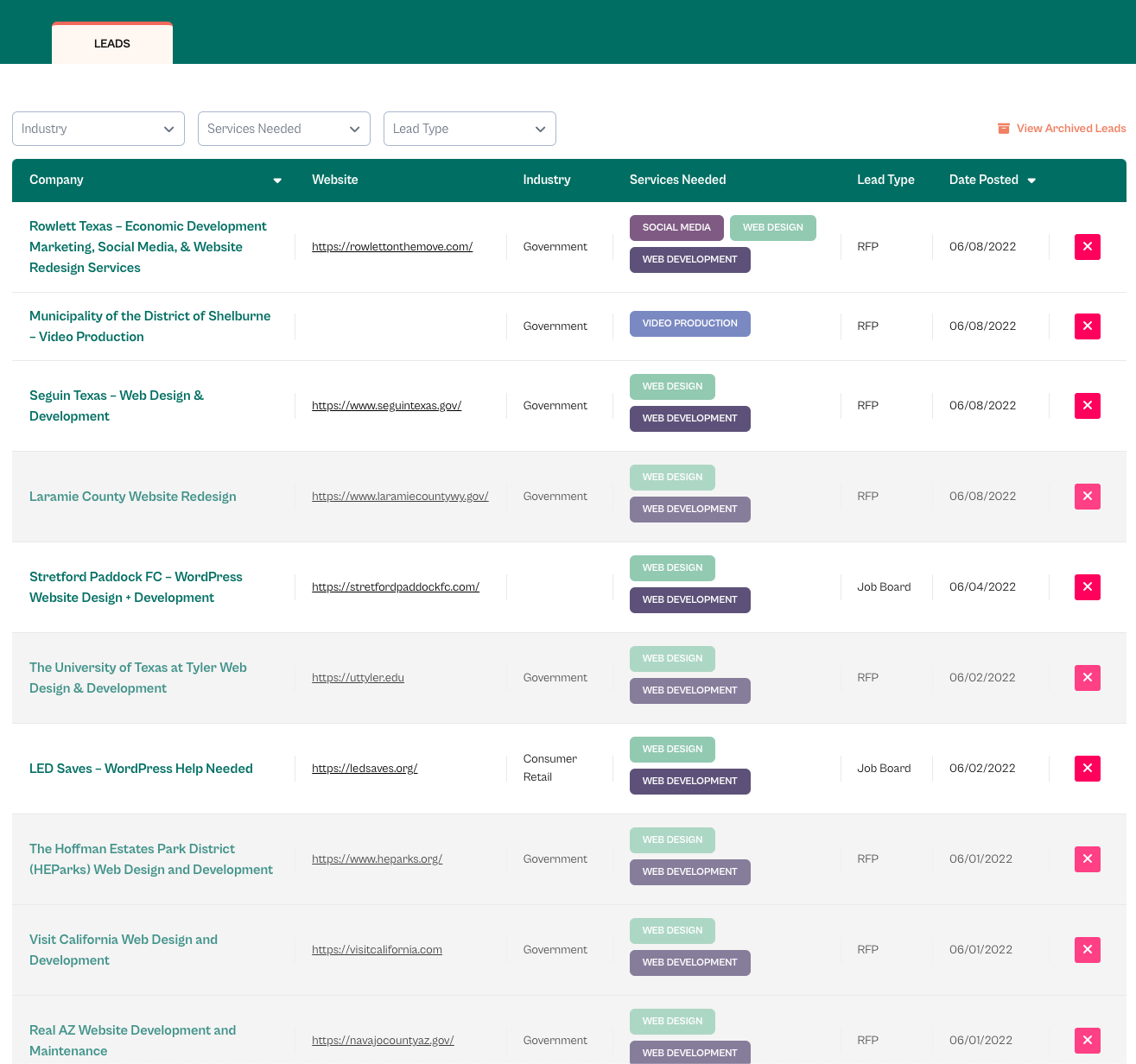Open LED Saves WordPress Help Needed lead
Viewport: 1136px width, 1064px height.
[141, 769]
